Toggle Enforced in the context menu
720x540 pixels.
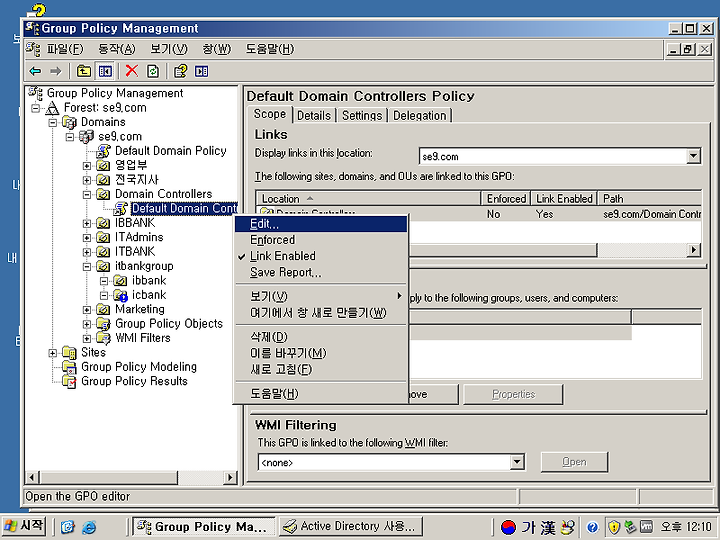point(272,240)
